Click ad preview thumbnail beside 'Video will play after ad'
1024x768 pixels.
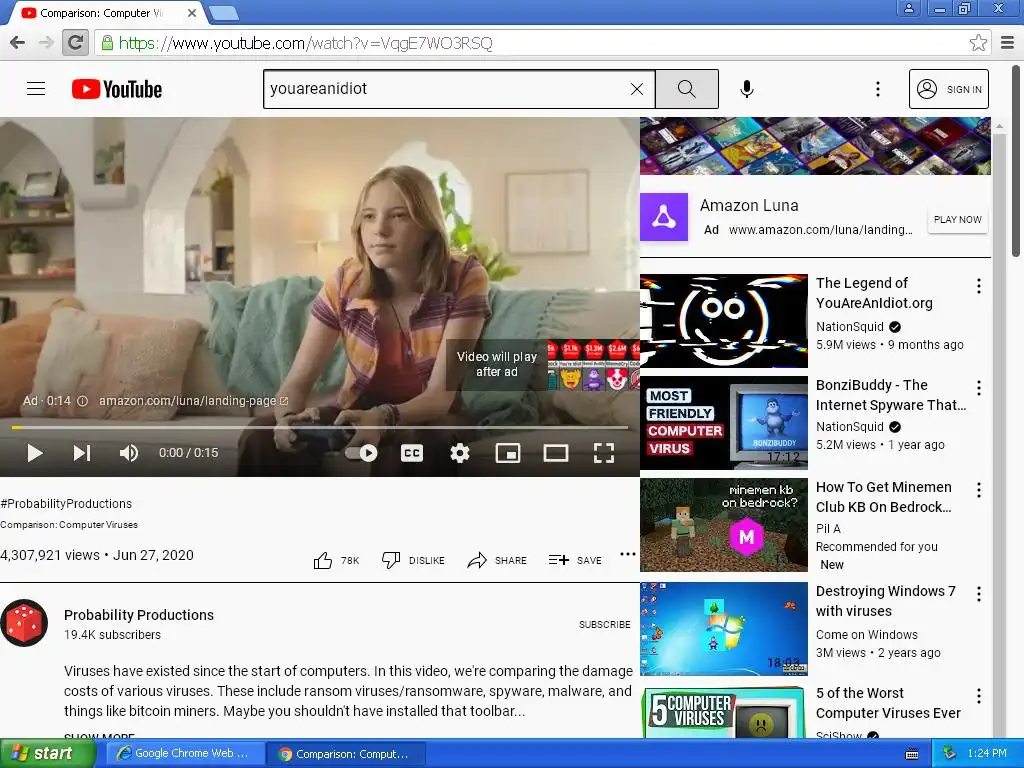(x=594, y=364)
